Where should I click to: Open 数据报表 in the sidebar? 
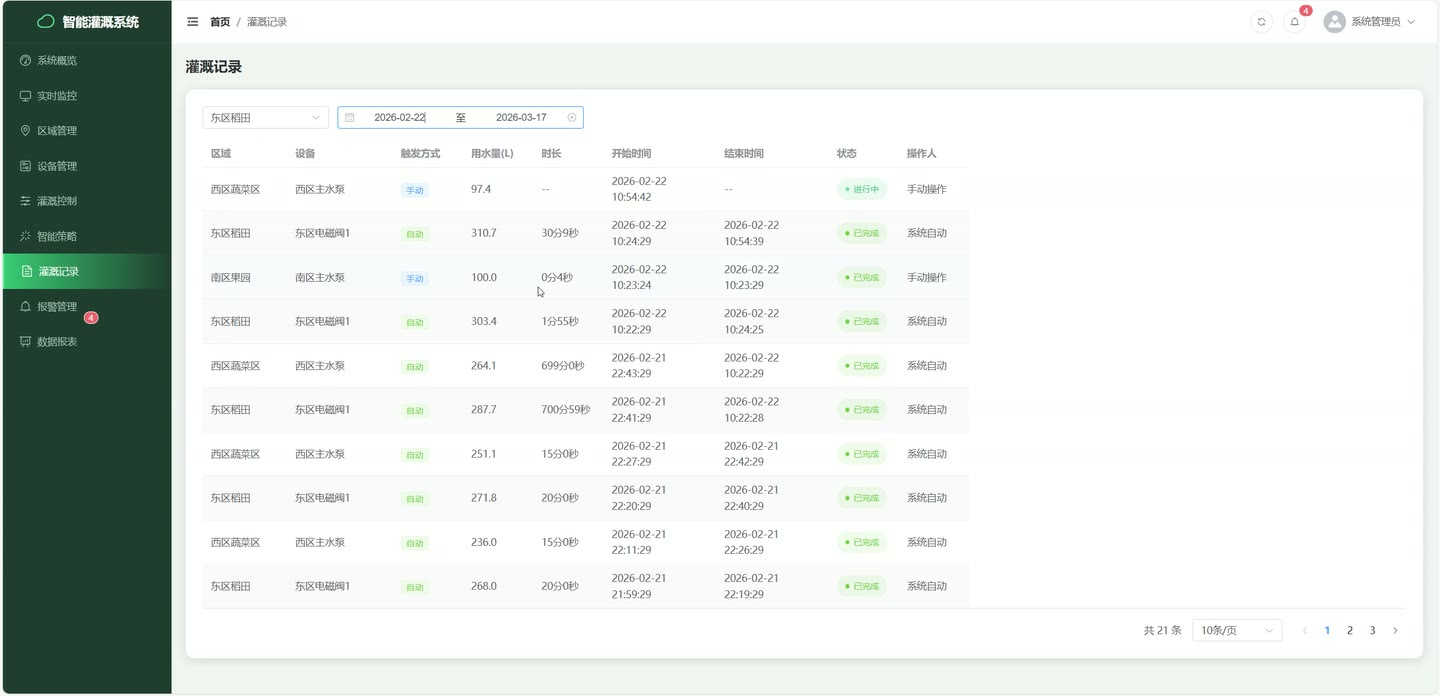tap(86, 341)
